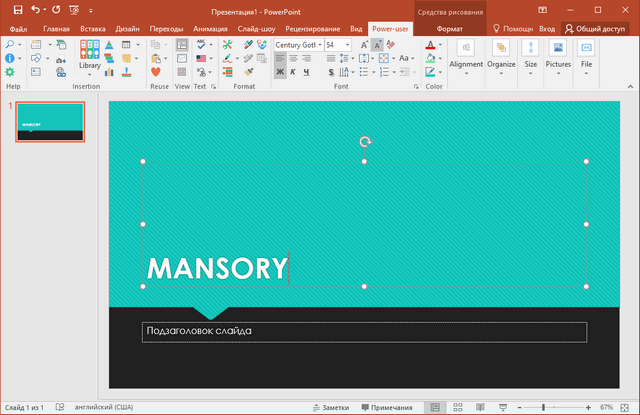Click the green settings gear in Help group
The width and height of the screenshot is (640, 415).
click(10, 72)
